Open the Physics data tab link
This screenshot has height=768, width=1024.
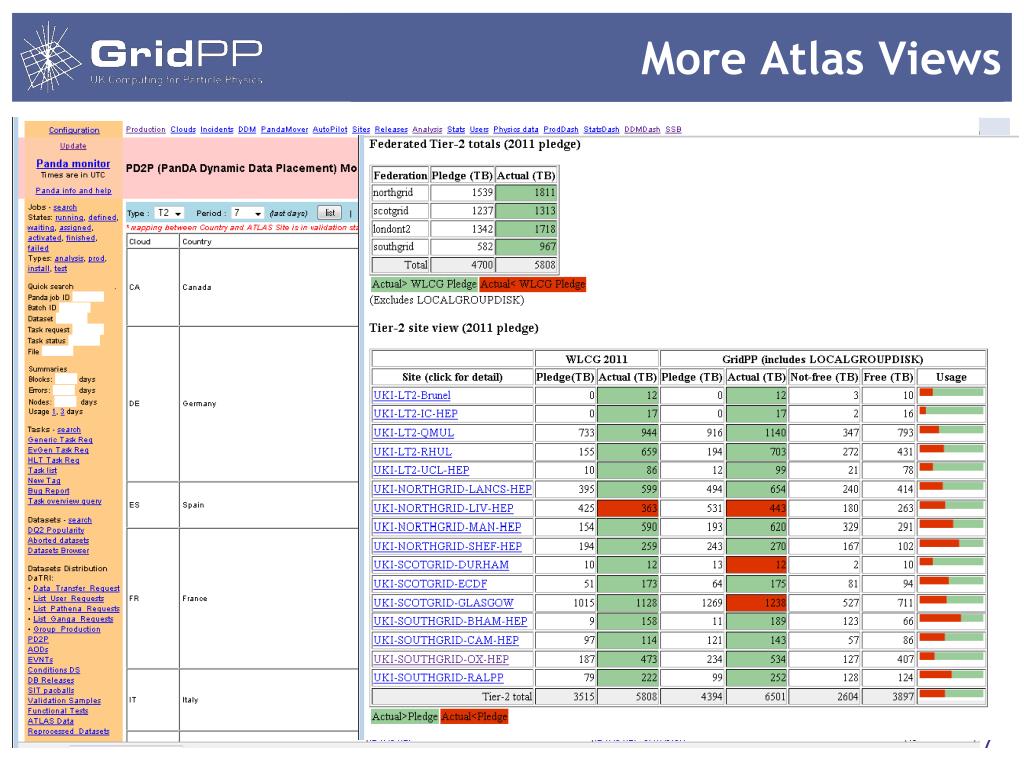(x=516, y=129)
